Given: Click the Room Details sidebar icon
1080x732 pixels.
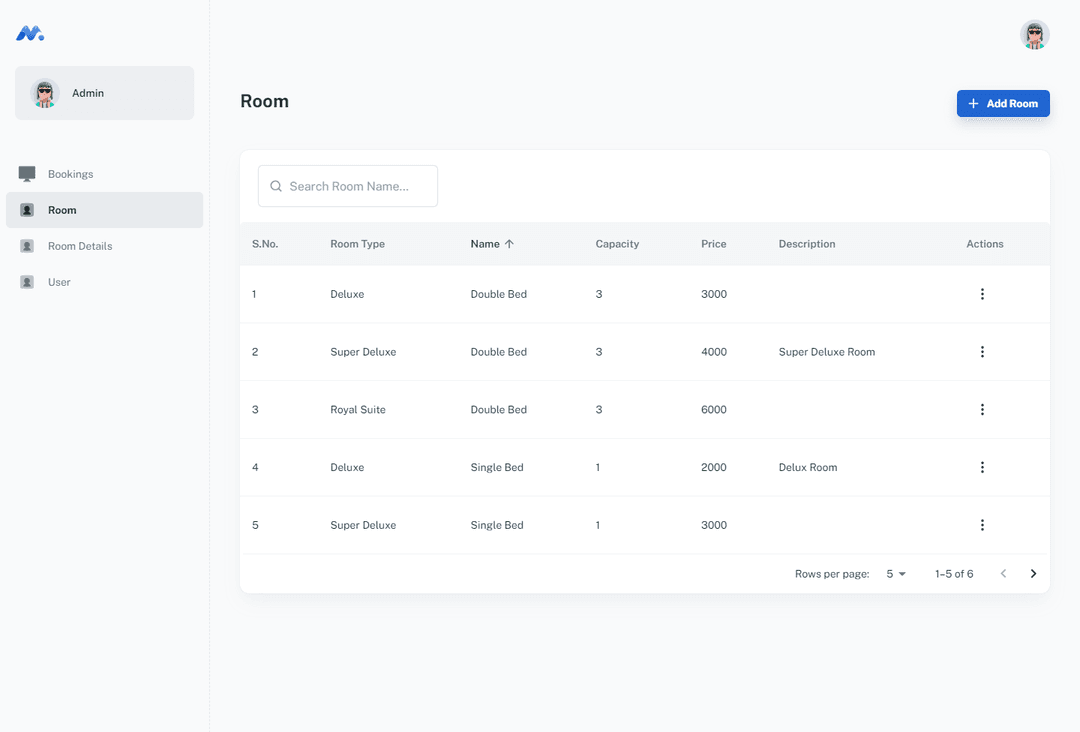Looking at the screenshot, I should click(27, 246).
